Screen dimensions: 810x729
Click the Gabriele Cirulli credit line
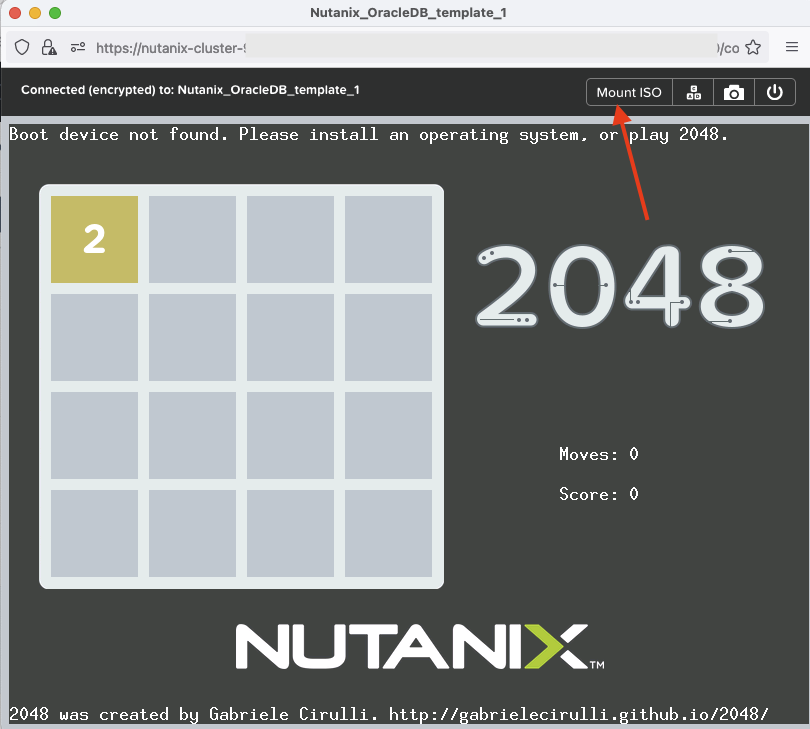pos(388,714)
